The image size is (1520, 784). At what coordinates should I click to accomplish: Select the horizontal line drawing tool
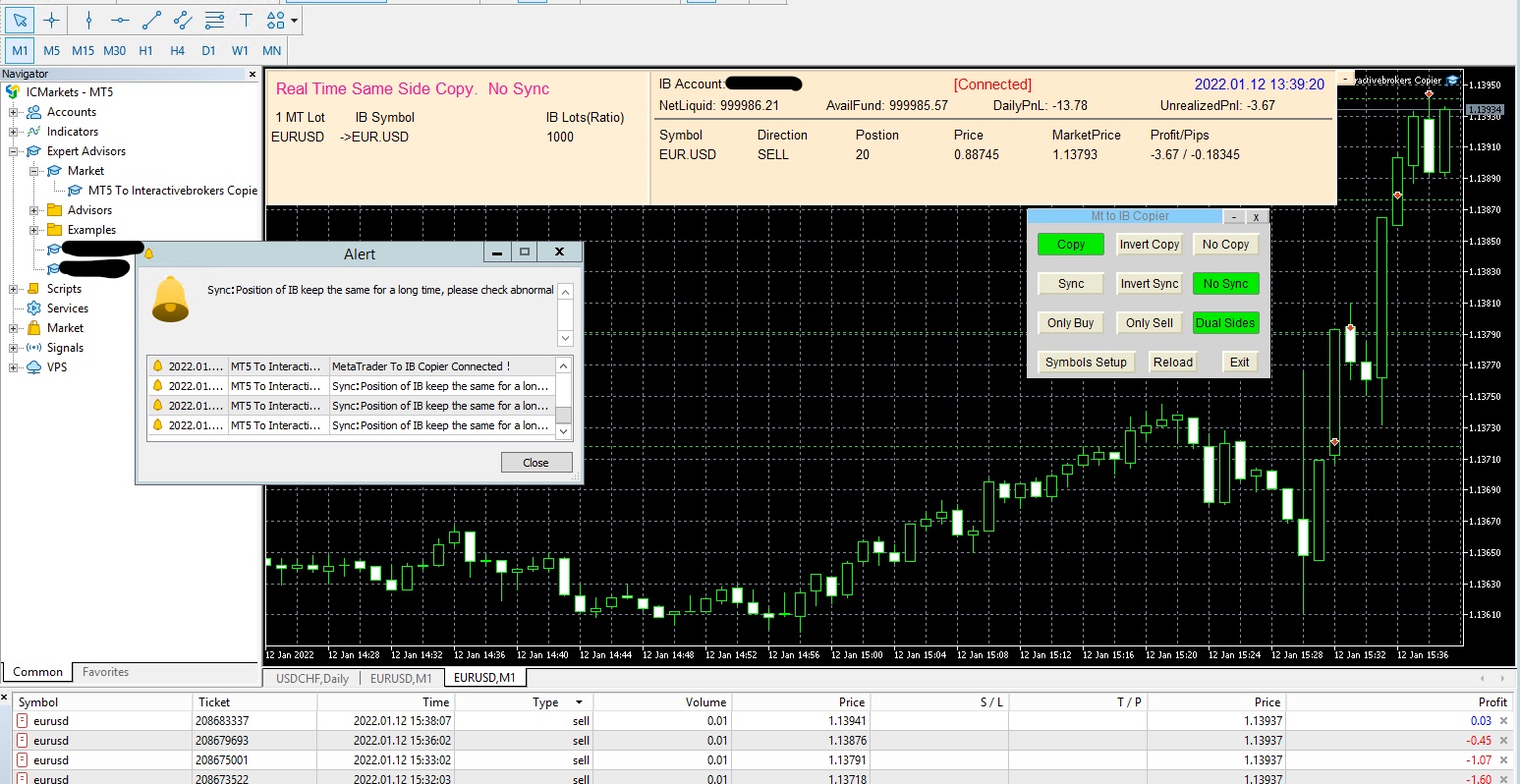pyautogui.click(x=120, y=20)
